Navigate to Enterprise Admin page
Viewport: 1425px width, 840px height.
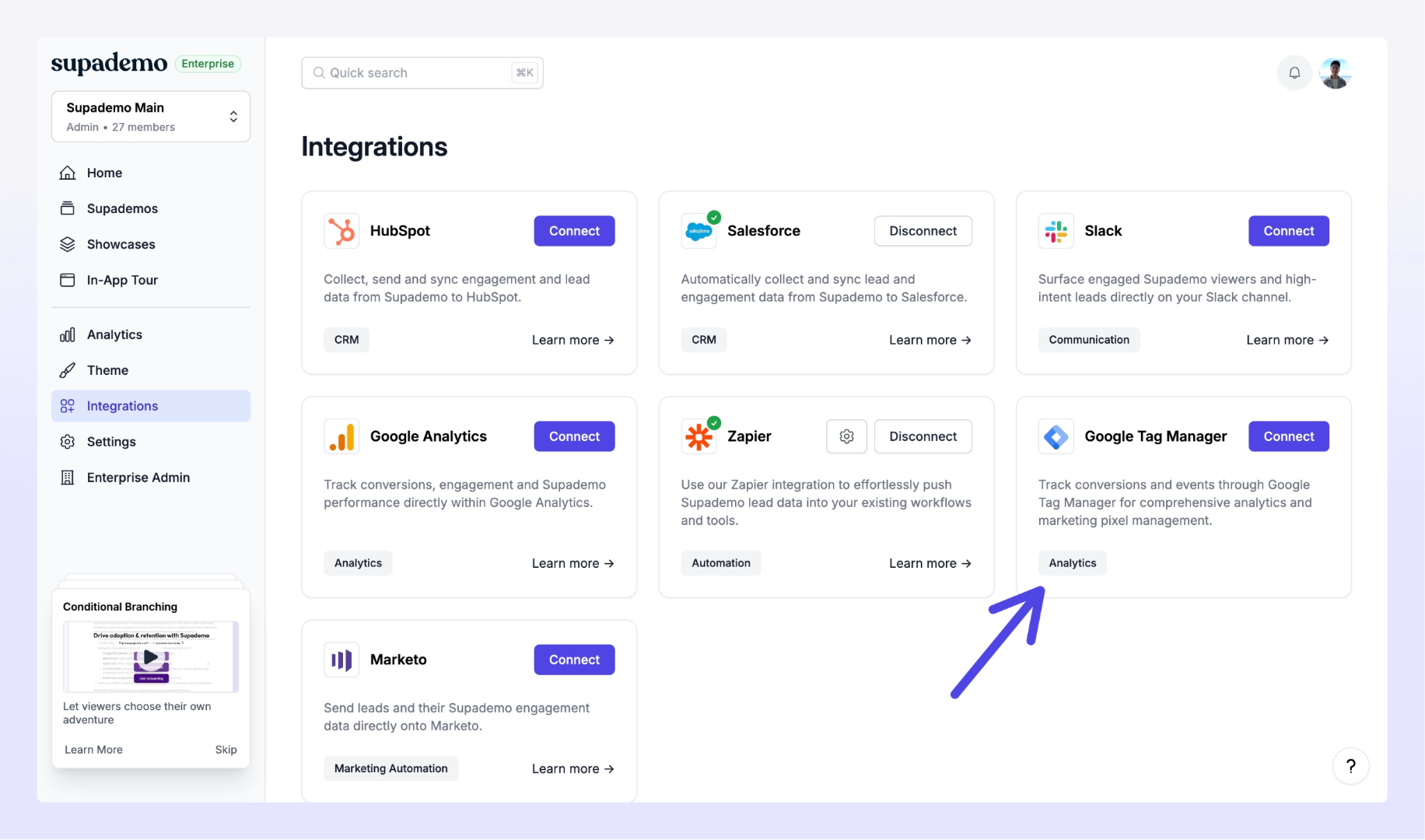click(x=138, y=478)
